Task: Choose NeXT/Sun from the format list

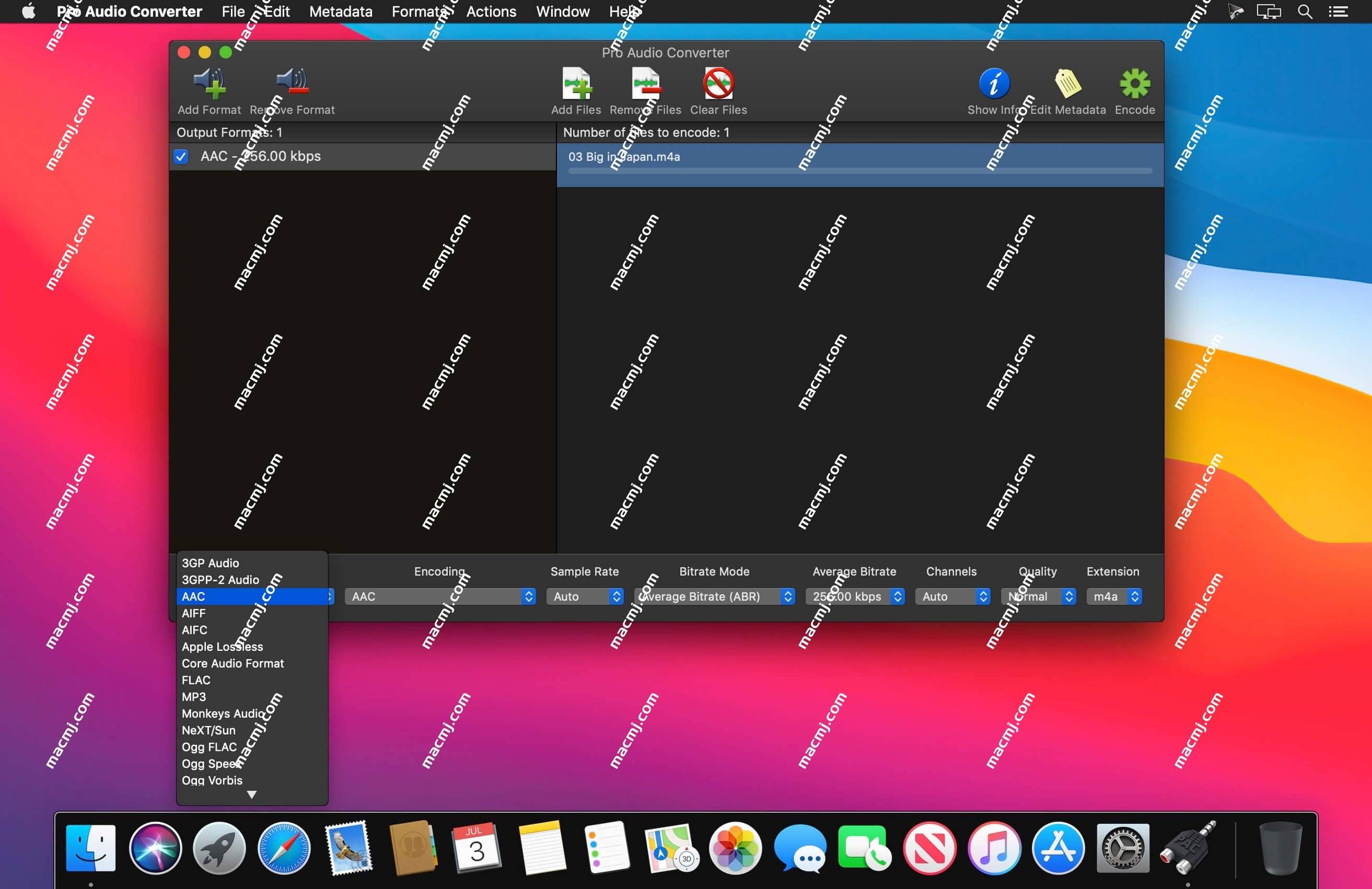Action: point(252,730)
